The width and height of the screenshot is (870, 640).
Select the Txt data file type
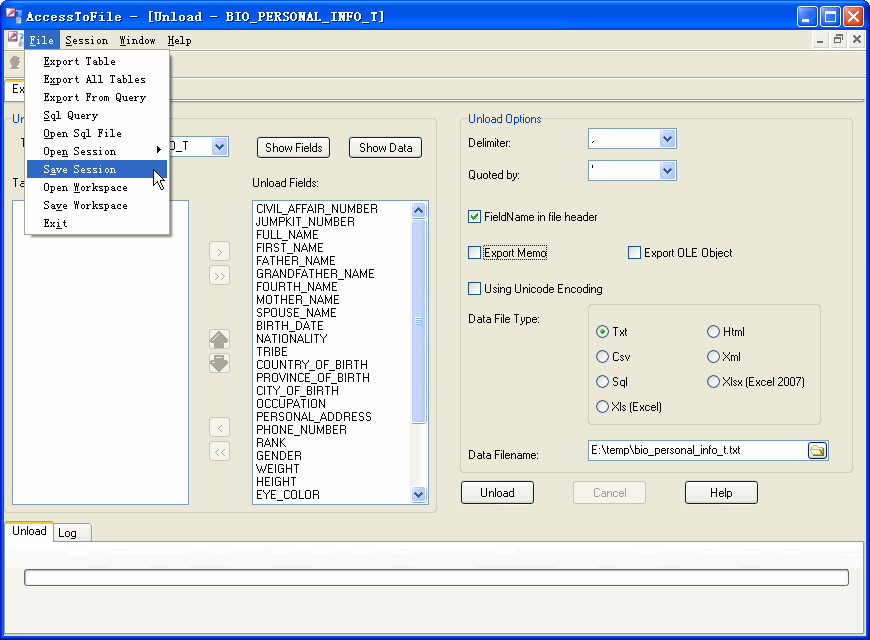point(602,331)
